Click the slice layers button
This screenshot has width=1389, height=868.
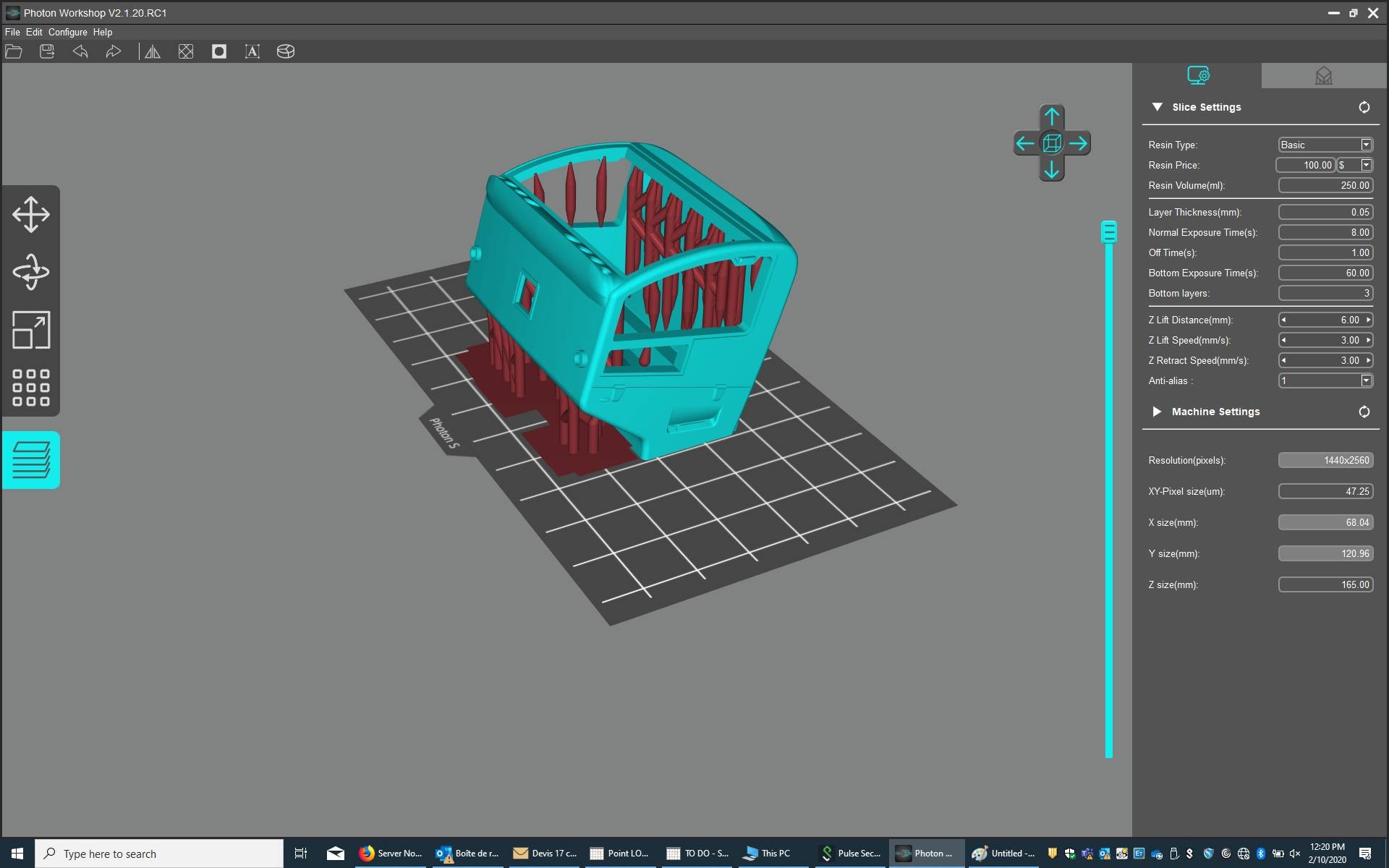31,460
